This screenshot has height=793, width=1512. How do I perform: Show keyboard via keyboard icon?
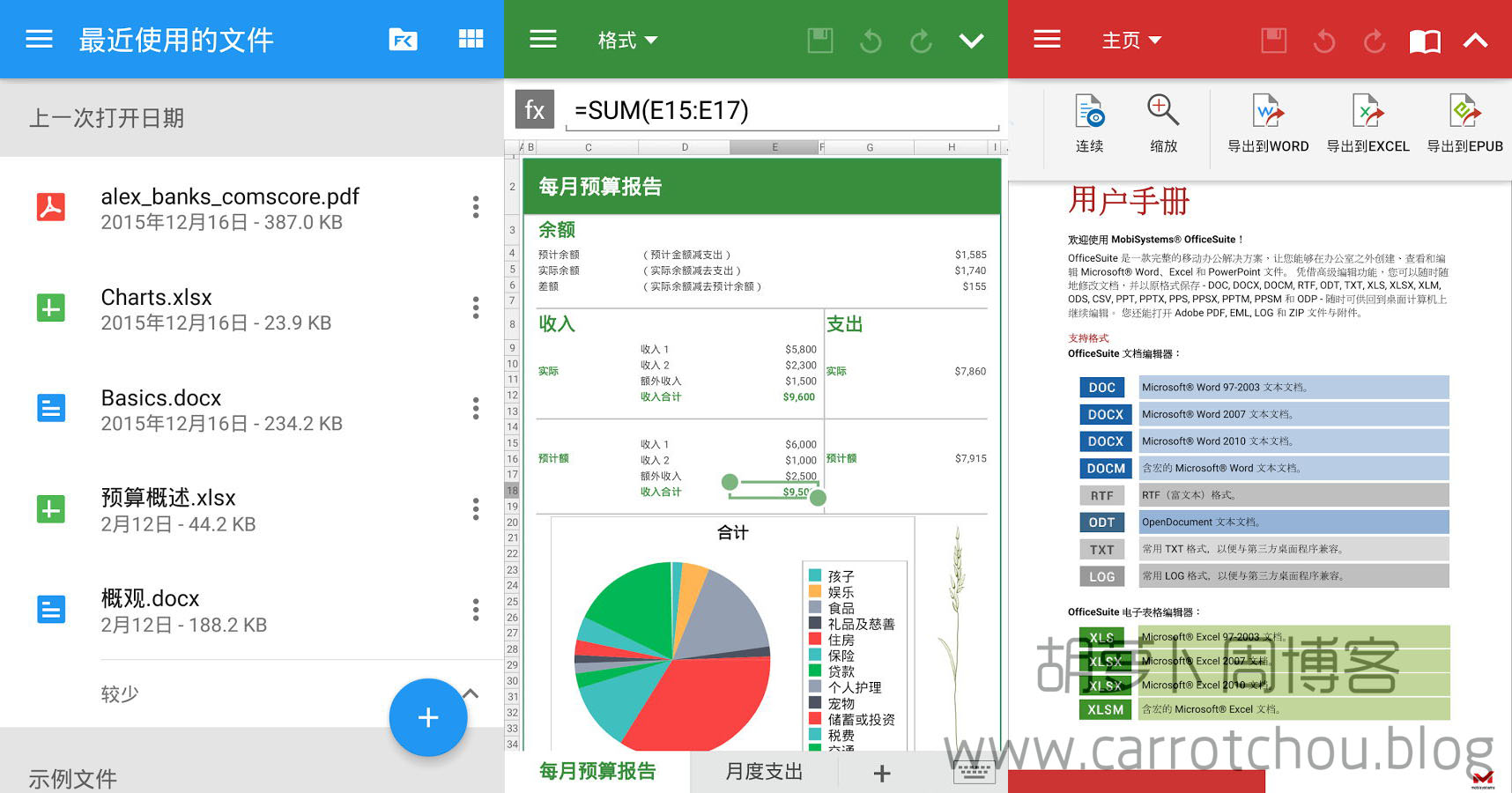[974, 771]
